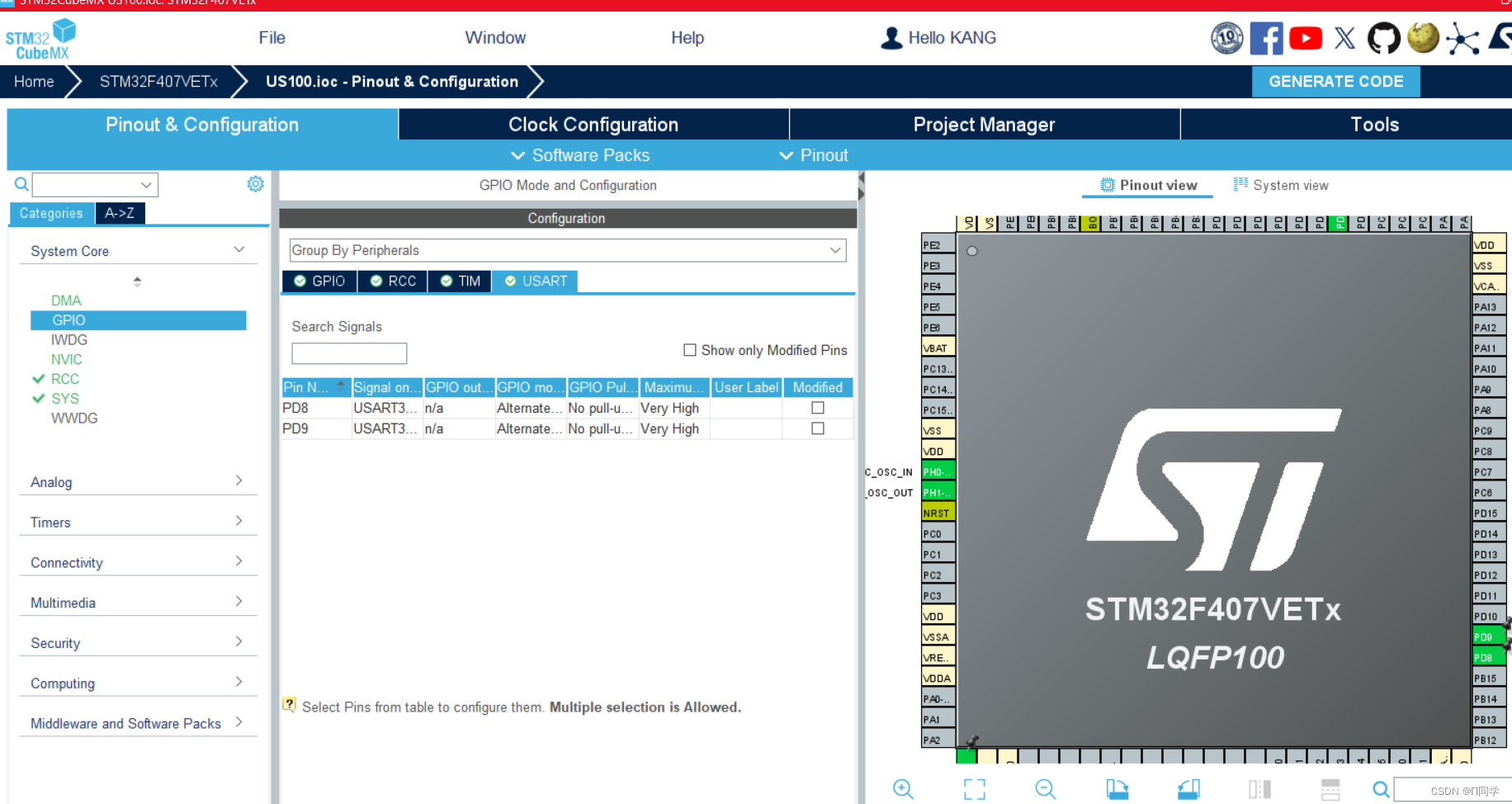Switch to Project Manager tab
The image size is (1512, 804).
click(x=985, y=125)
